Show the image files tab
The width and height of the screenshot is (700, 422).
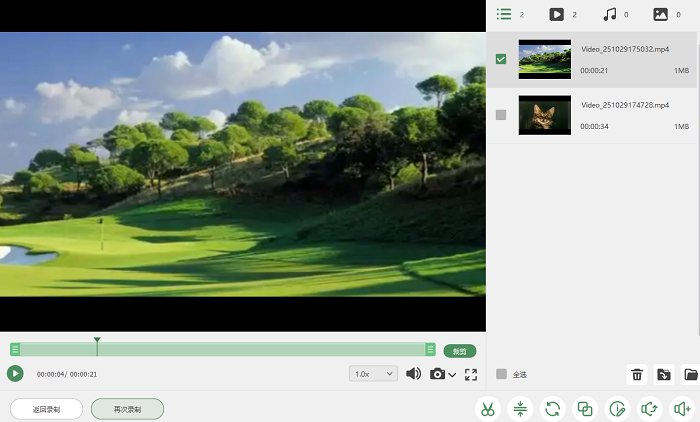coord(667,14)
